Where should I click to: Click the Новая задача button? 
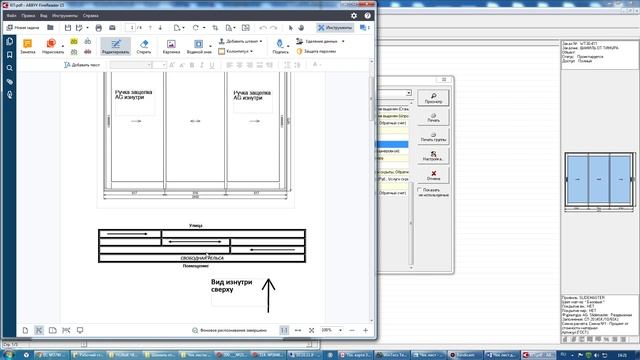(x=23, y=28)
